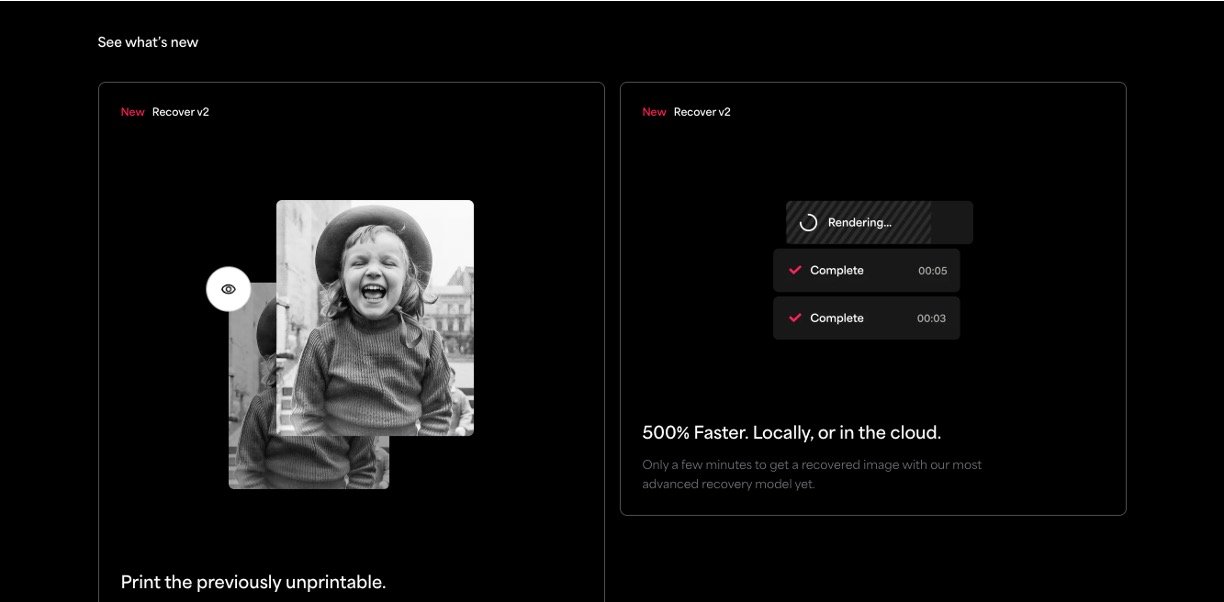Open the Complete 00:05 task row
This screenshot has height=602, width=1224.
pyautogui.click(x=866, y=270)
